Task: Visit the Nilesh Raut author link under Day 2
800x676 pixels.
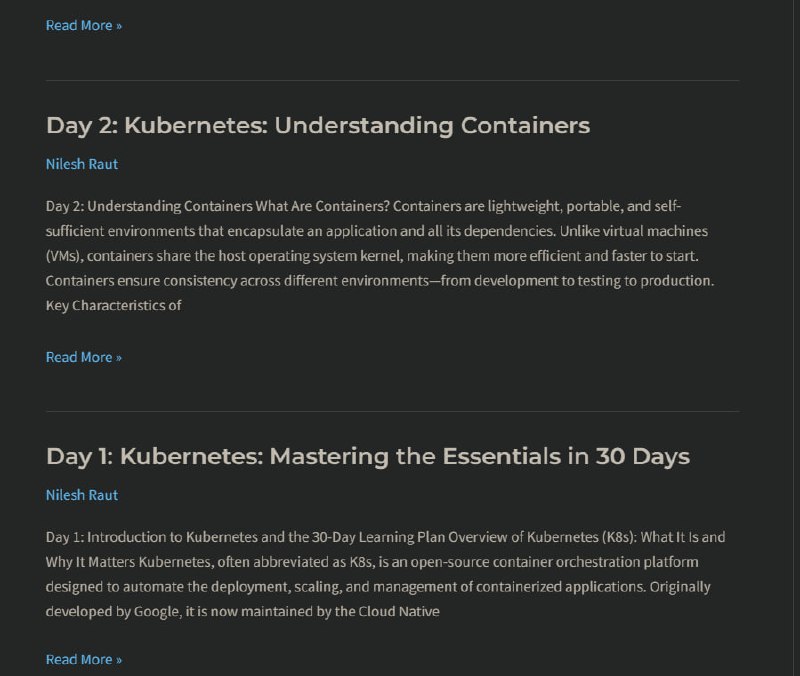Action: point(82,164)
